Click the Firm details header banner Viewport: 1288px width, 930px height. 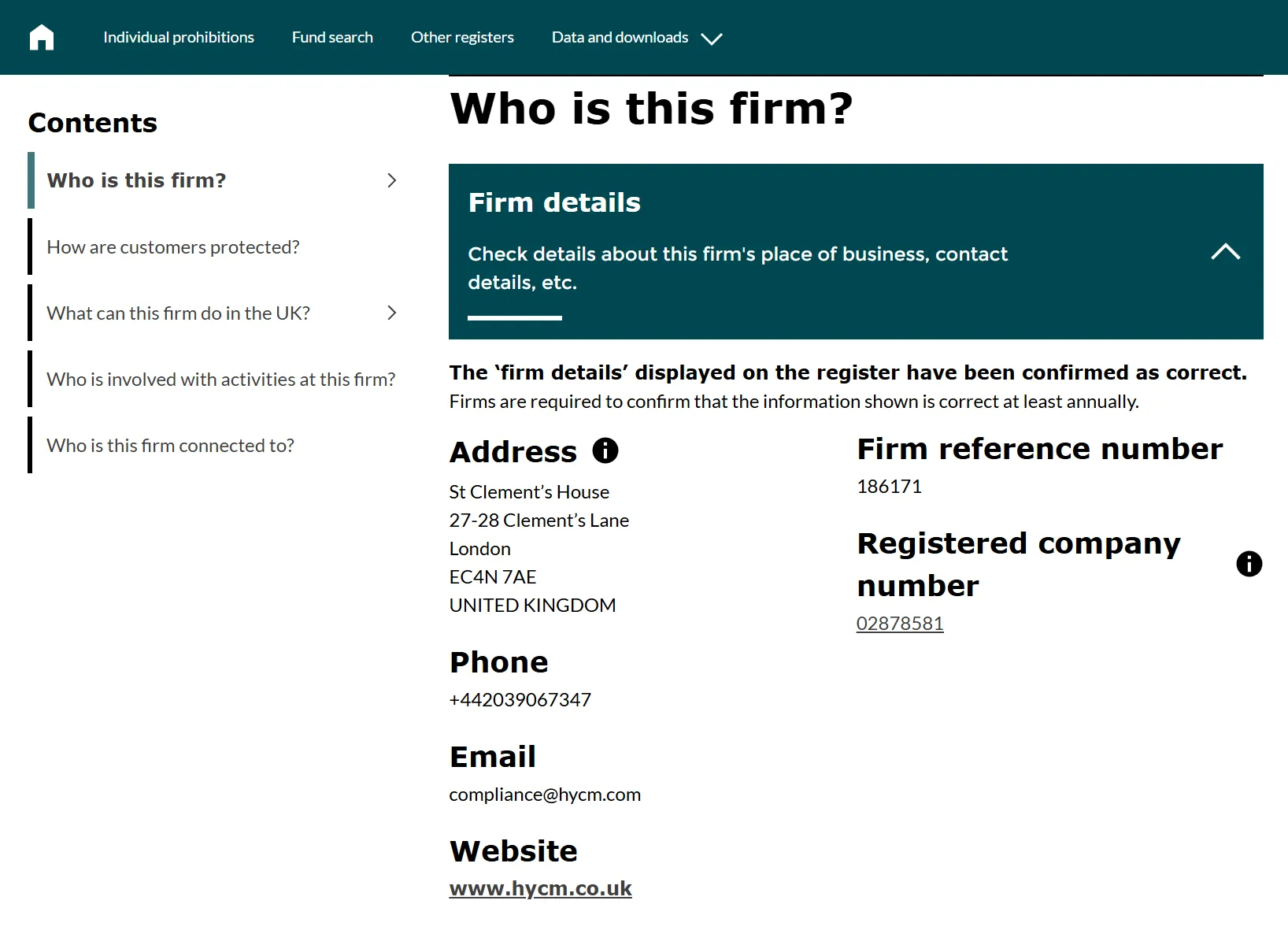point(856,251)
